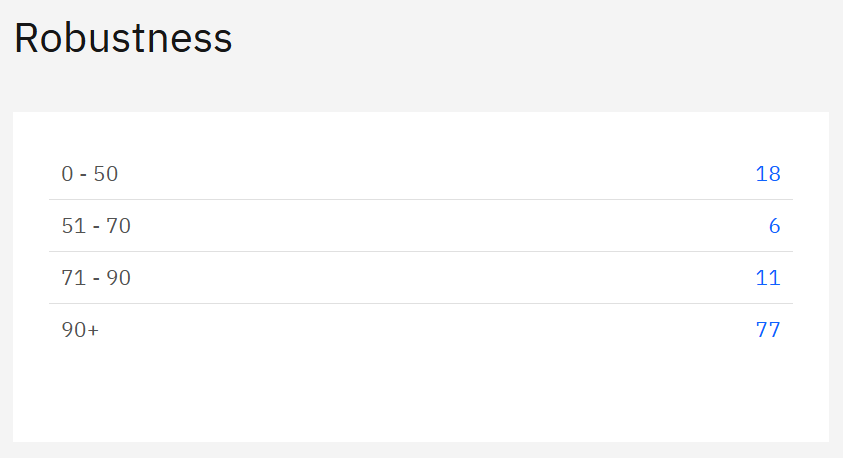Open the 18 count link for 0 - 50

click(x=767, y=174)
